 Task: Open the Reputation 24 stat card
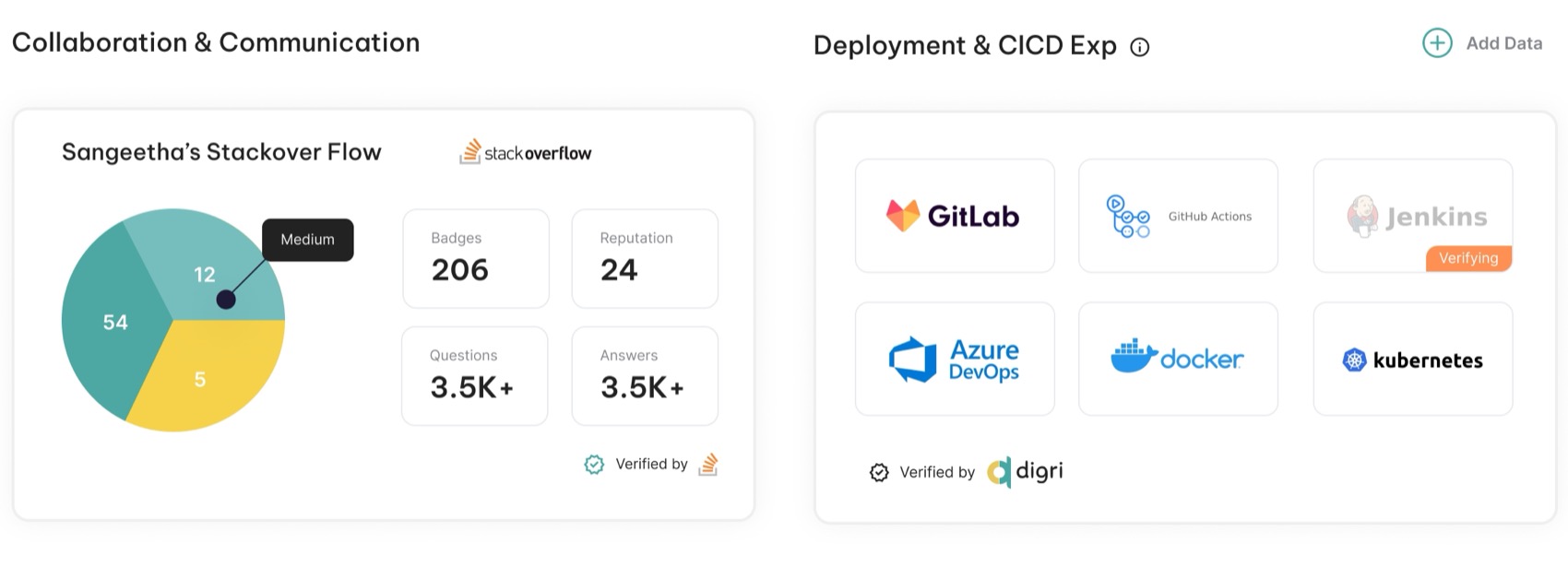[645, 258]
